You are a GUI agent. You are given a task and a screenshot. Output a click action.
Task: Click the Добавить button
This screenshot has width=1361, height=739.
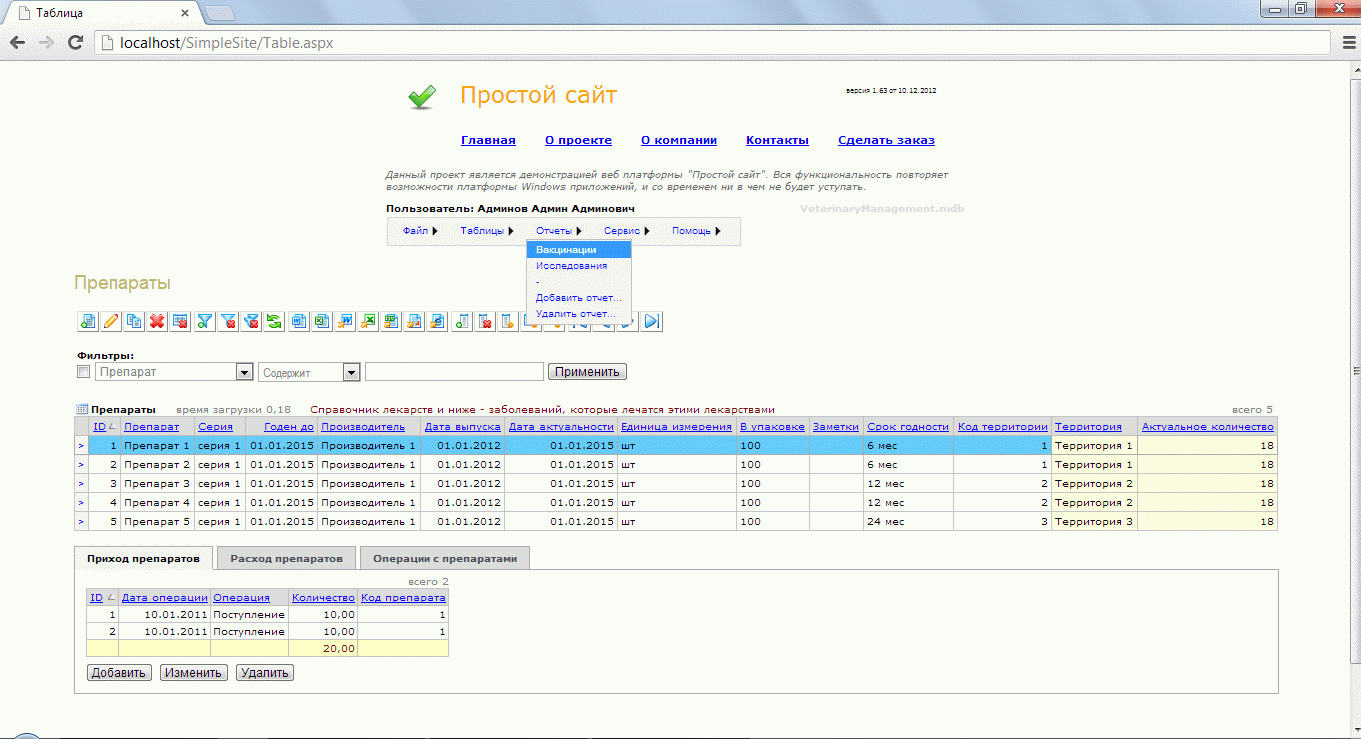(x=119, y=672)
